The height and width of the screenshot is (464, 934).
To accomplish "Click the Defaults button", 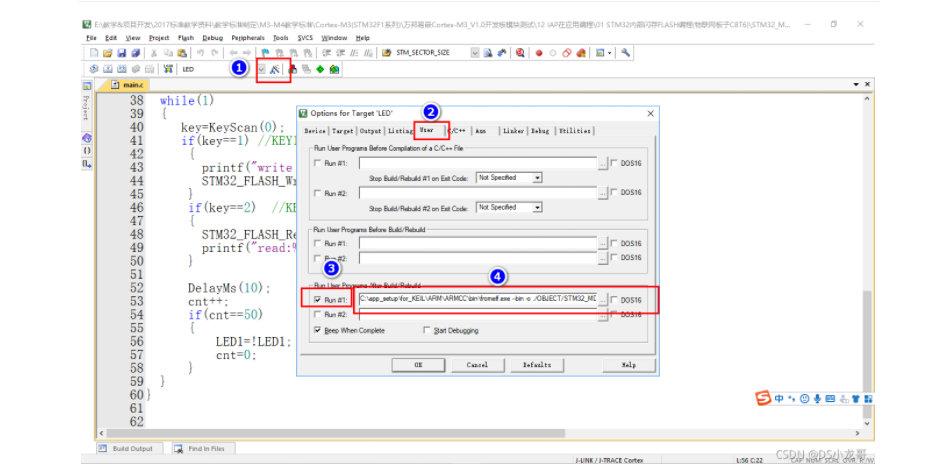I will pos(537,365).
